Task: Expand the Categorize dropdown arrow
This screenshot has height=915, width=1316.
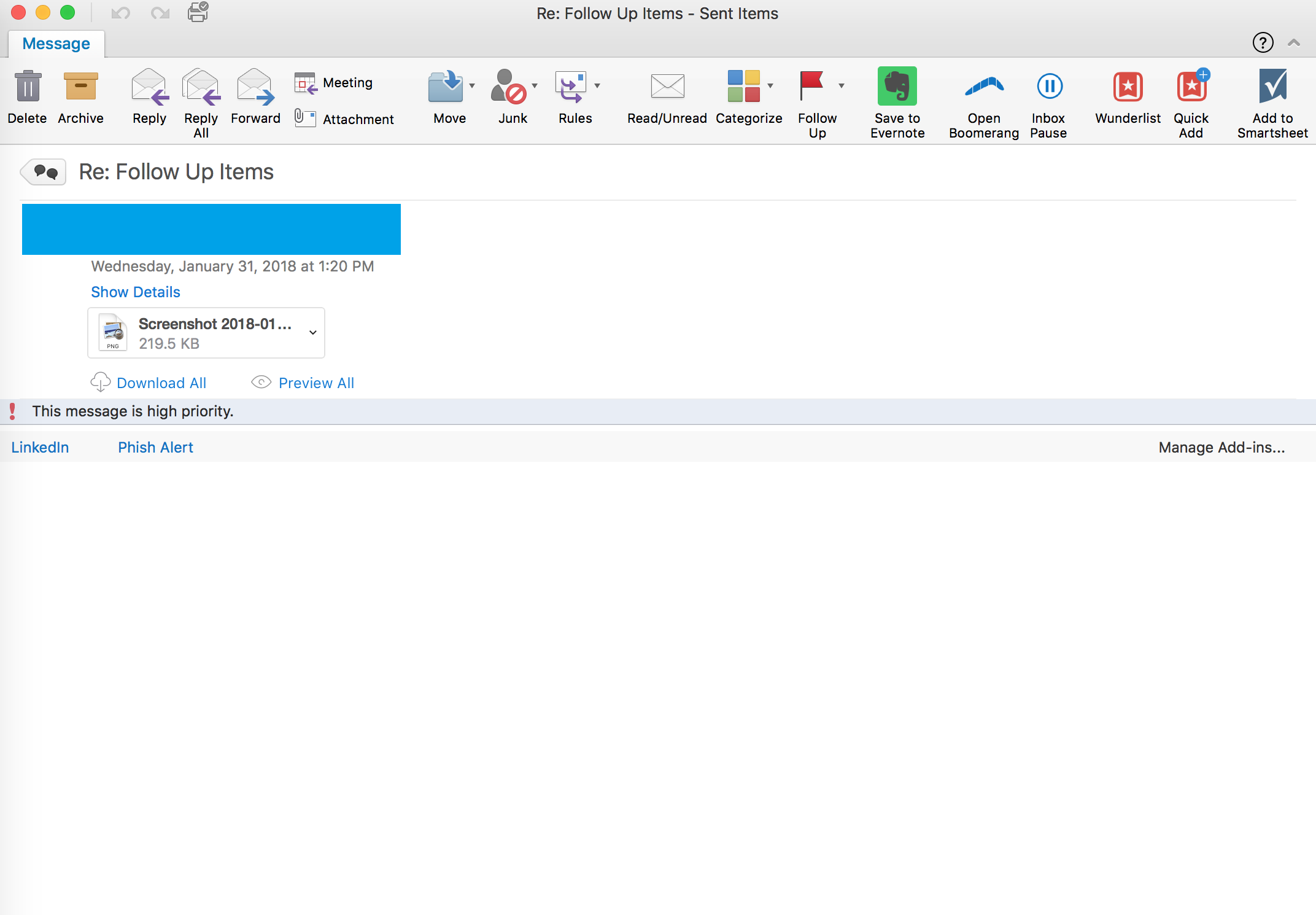Action: 770,86
